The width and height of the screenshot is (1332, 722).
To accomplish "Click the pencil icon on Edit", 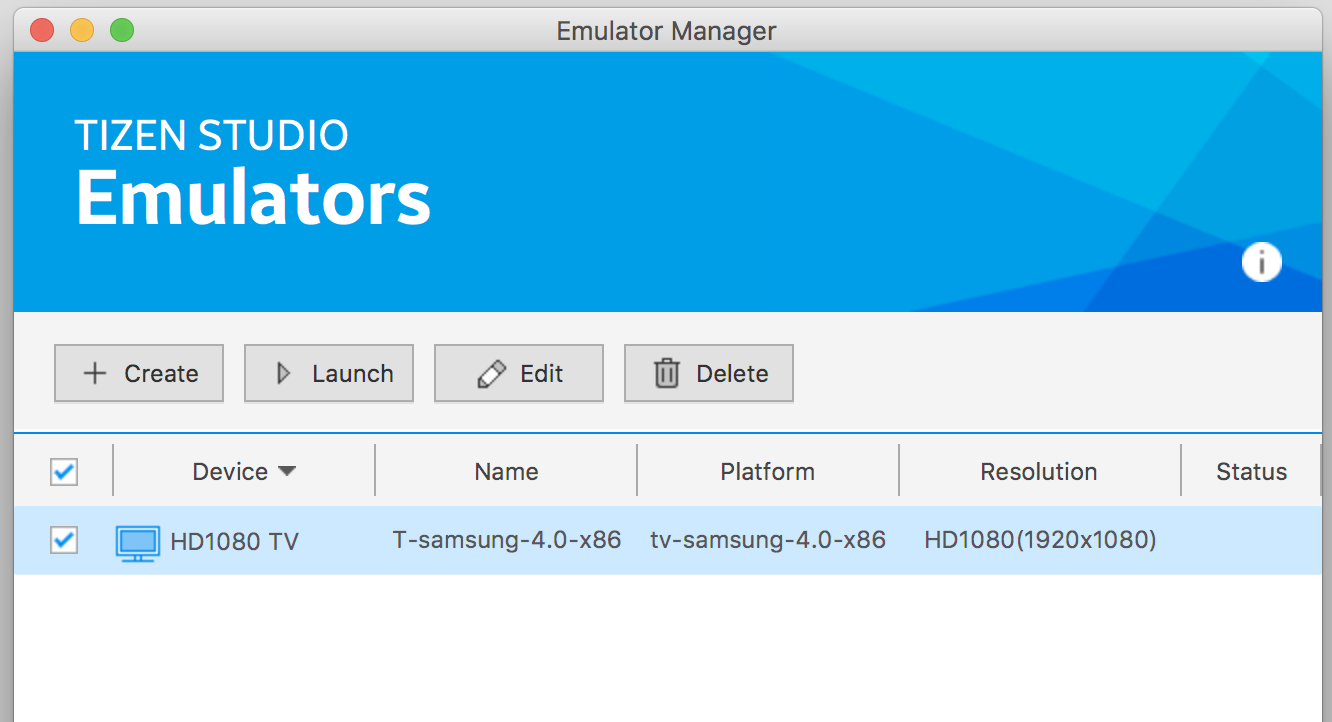I will tap(491, 374).
